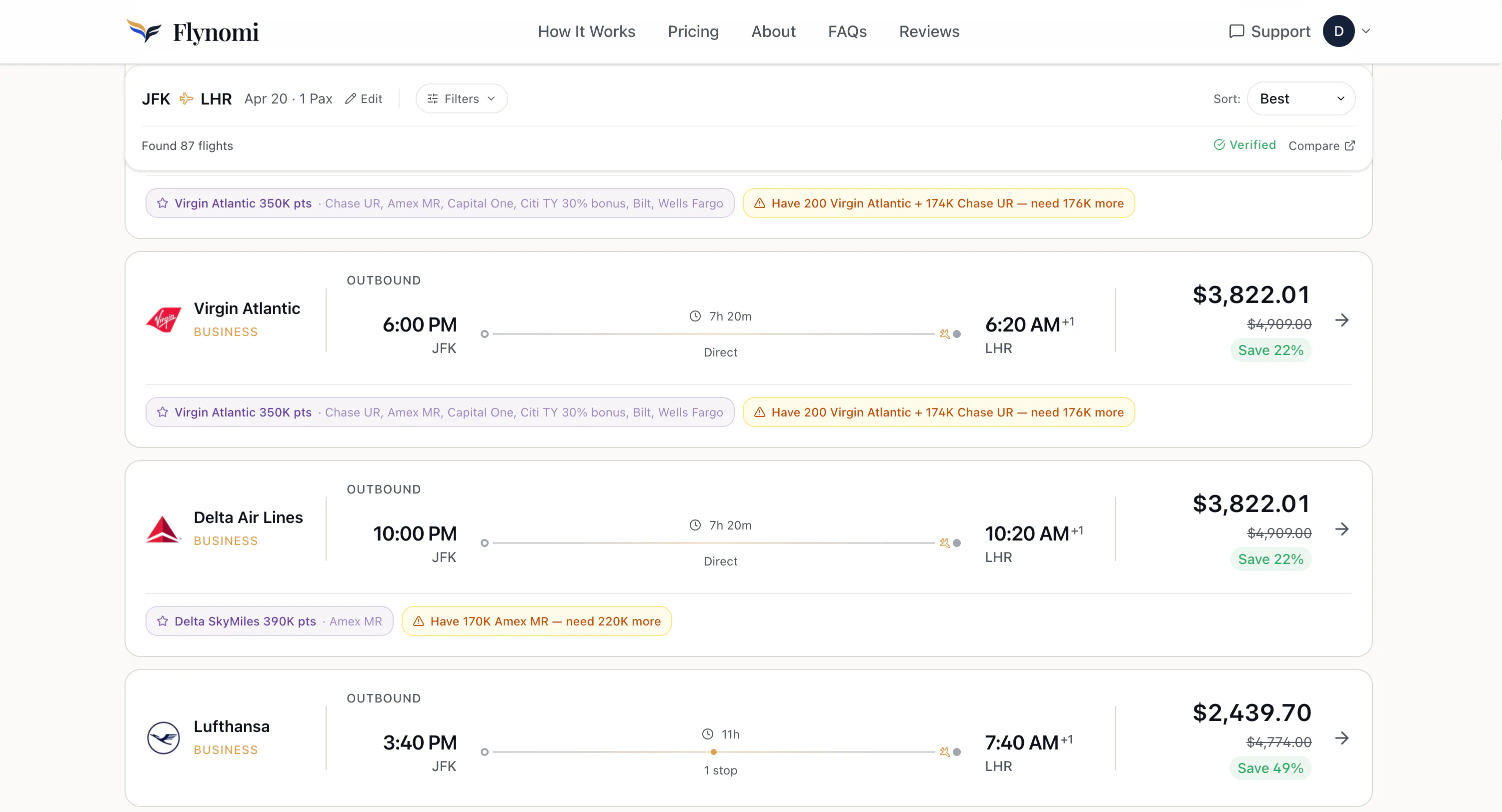Click the Edit pencil icon
This screenshot has height=812, width=1502.
[x=351, y=98]
